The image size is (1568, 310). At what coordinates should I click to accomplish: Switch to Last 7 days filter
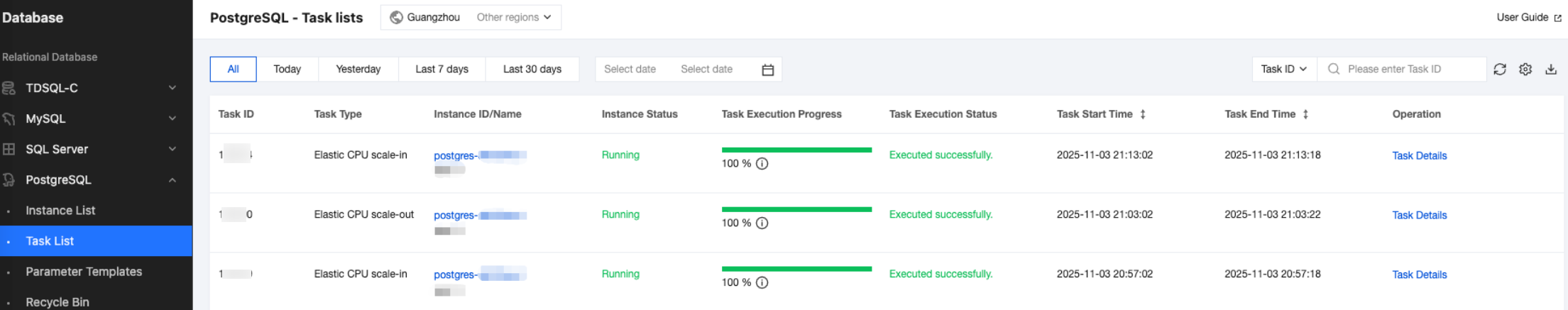pos(442,70)
